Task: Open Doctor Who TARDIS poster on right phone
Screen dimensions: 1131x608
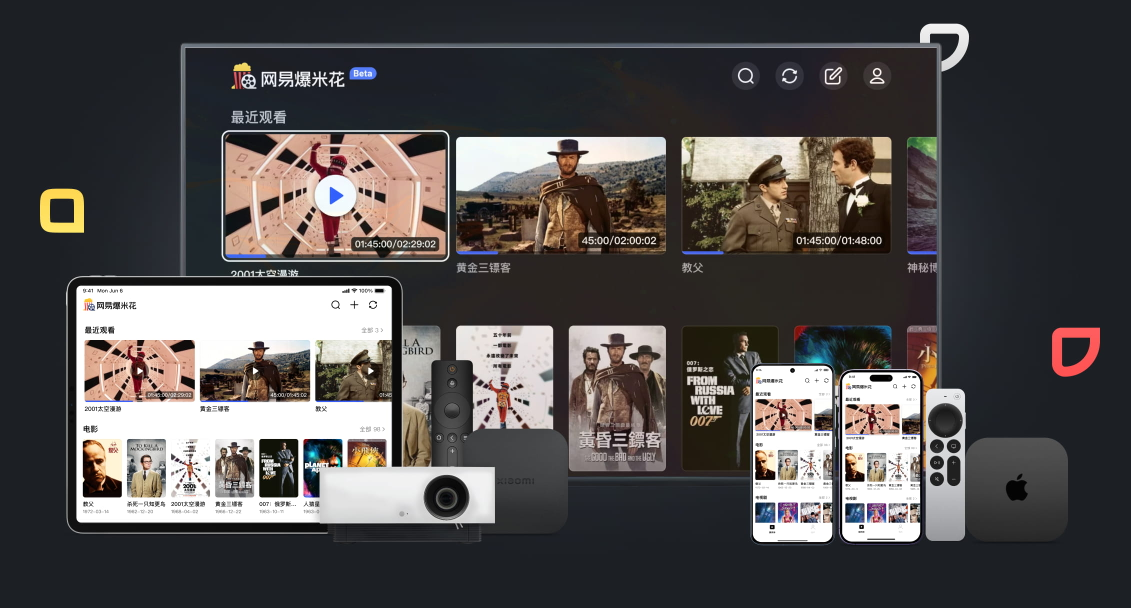Action: (x=855, y=513)
